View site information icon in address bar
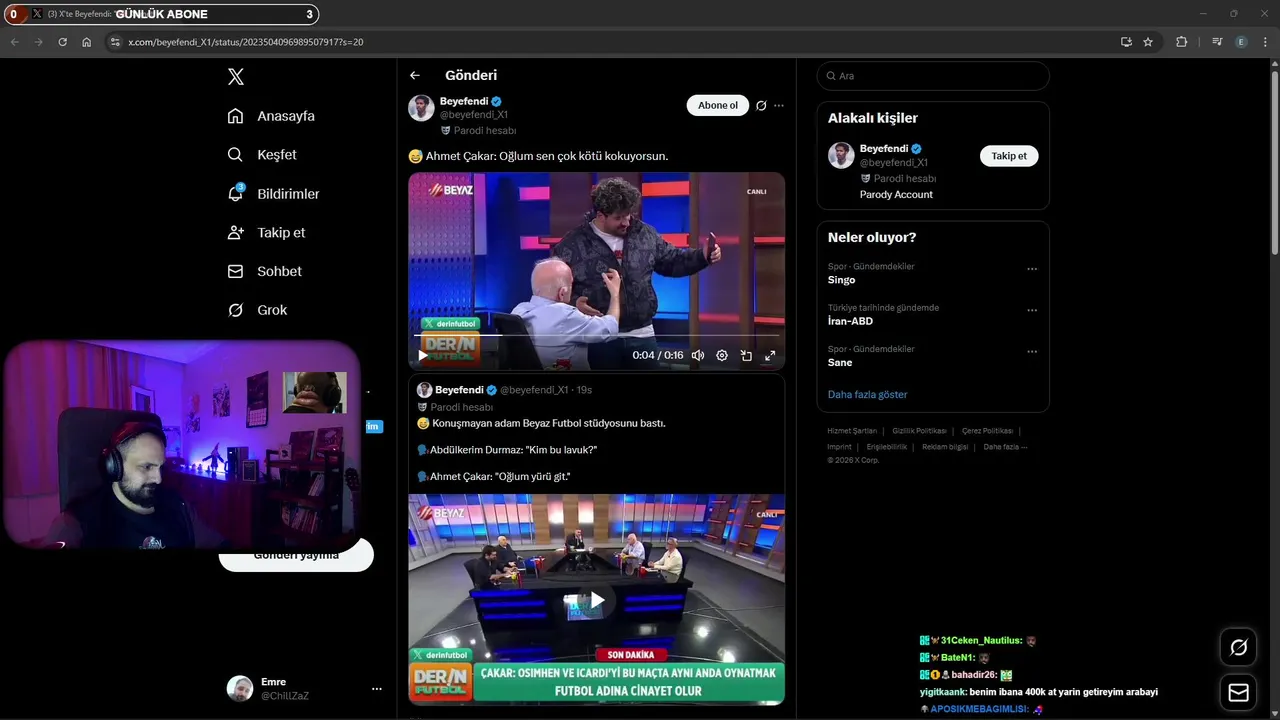 pos(115,42)
